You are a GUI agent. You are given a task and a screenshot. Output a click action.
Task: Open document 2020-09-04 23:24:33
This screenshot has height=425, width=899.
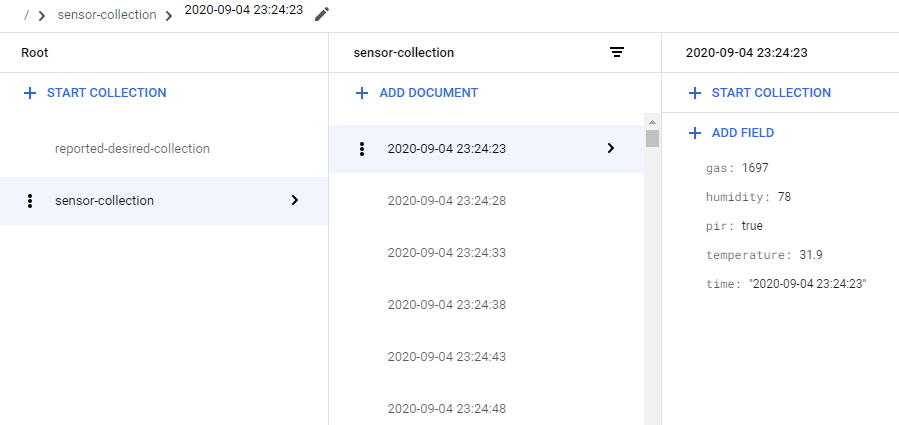click(x=446, y=253)
